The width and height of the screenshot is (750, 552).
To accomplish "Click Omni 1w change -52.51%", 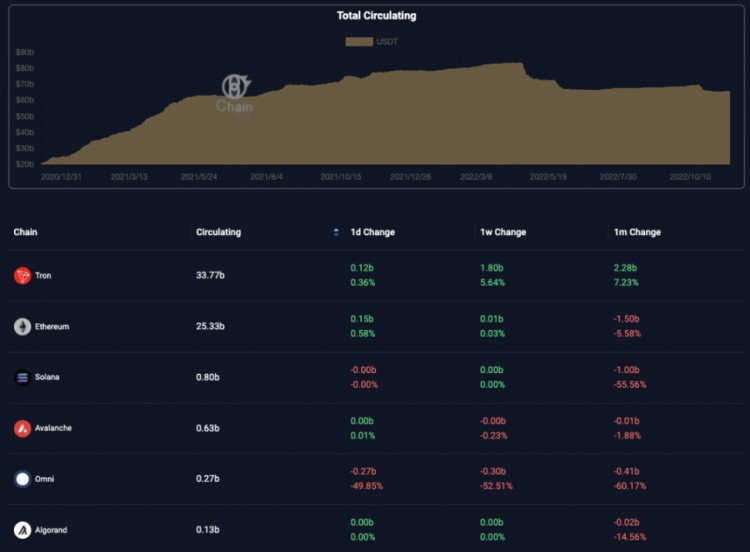I will [496, 486].
